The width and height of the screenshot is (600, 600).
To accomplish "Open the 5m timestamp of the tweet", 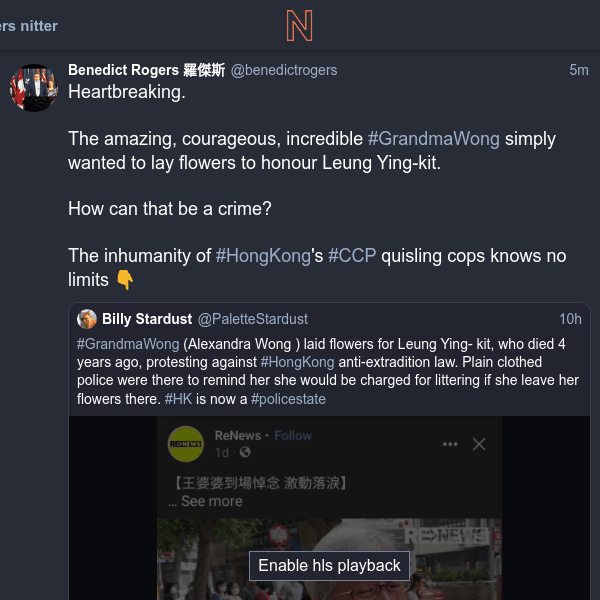I will click(x=579, y=70).
